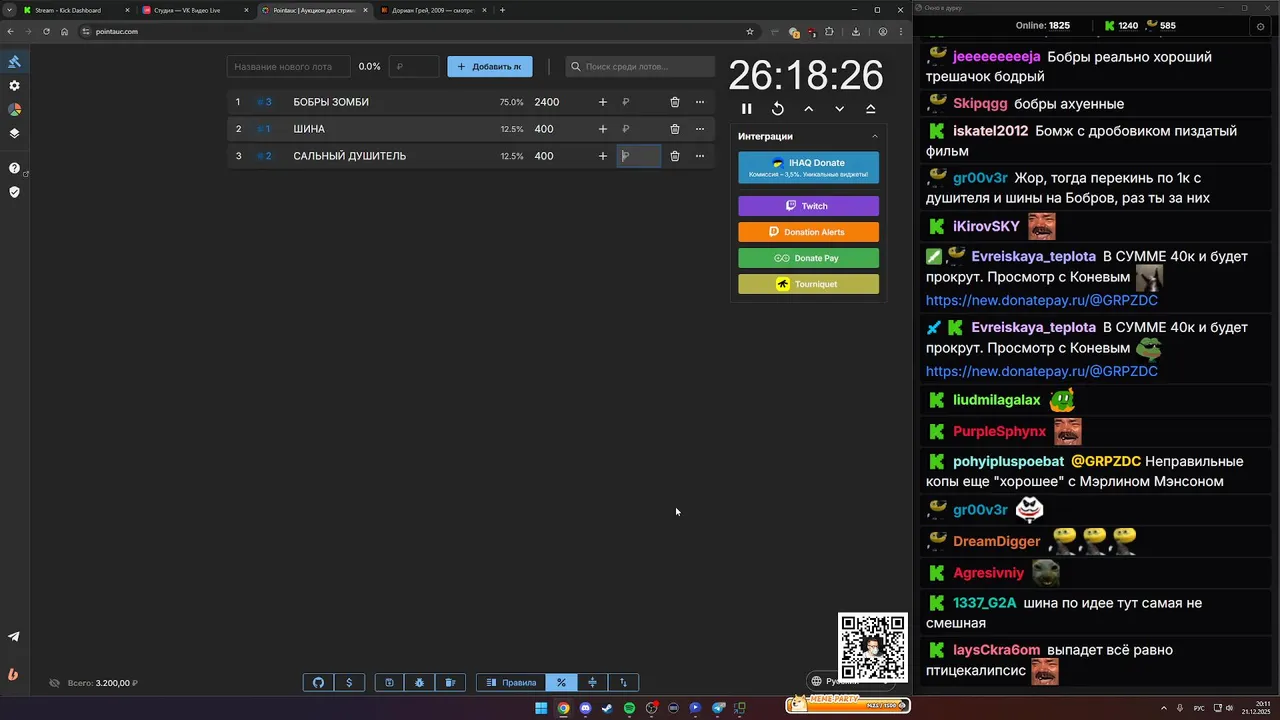Open the Правила rules button
This screenshot has width=1280, height=720.
511,683
